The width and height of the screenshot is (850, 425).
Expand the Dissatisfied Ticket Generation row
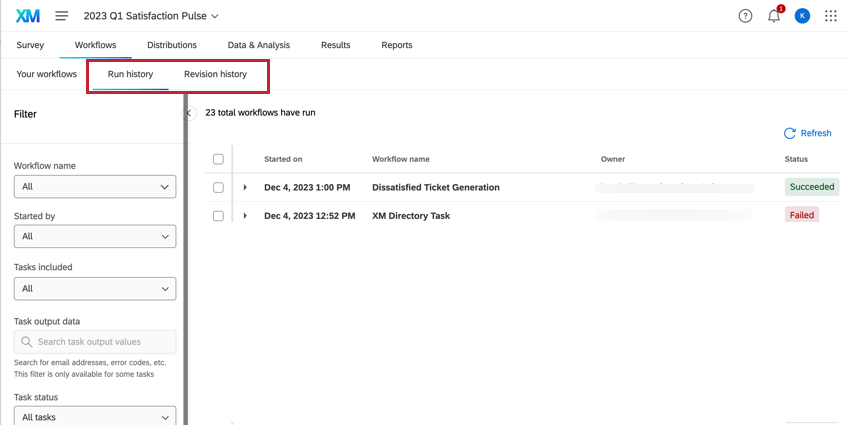click(245, 187)
